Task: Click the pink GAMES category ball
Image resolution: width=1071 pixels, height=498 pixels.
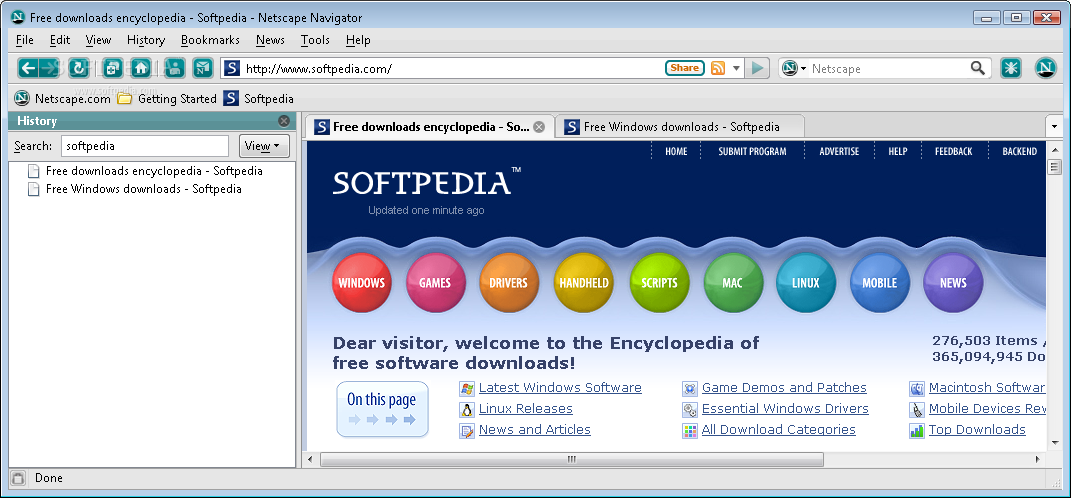Action: 435,282
